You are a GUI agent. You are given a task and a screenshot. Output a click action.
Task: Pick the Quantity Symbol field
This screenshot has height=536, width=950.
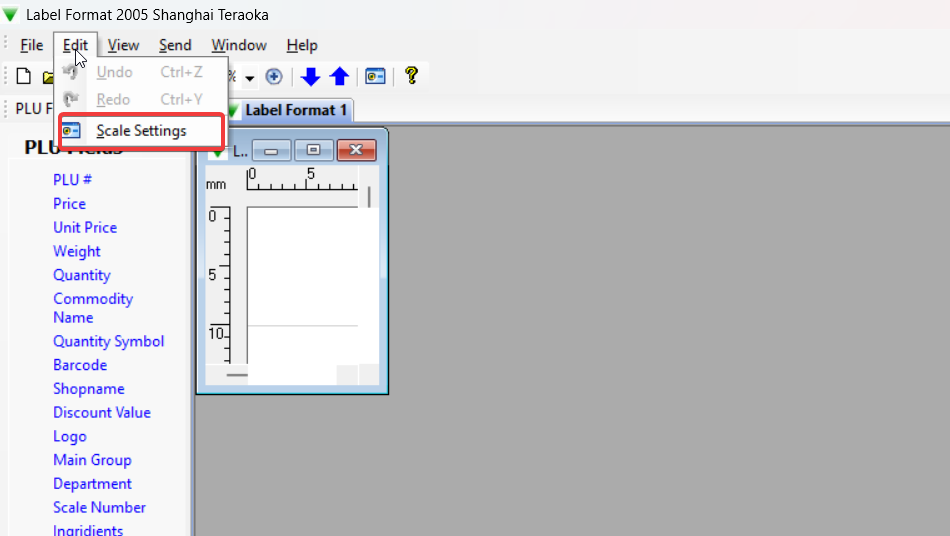coord(108,341)
